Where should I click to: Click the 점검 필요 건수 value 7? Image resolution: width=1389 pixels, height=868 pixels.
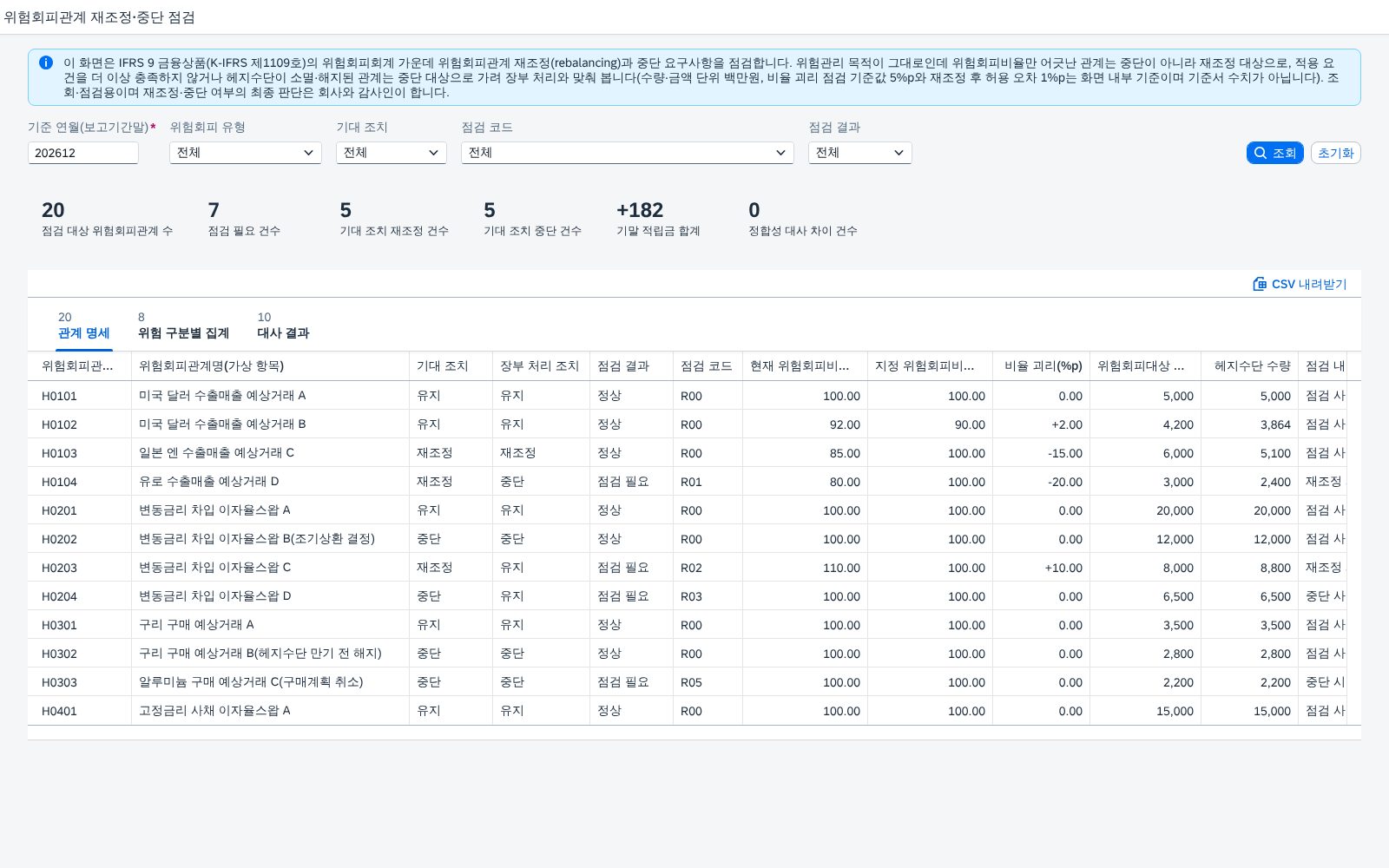214,210
